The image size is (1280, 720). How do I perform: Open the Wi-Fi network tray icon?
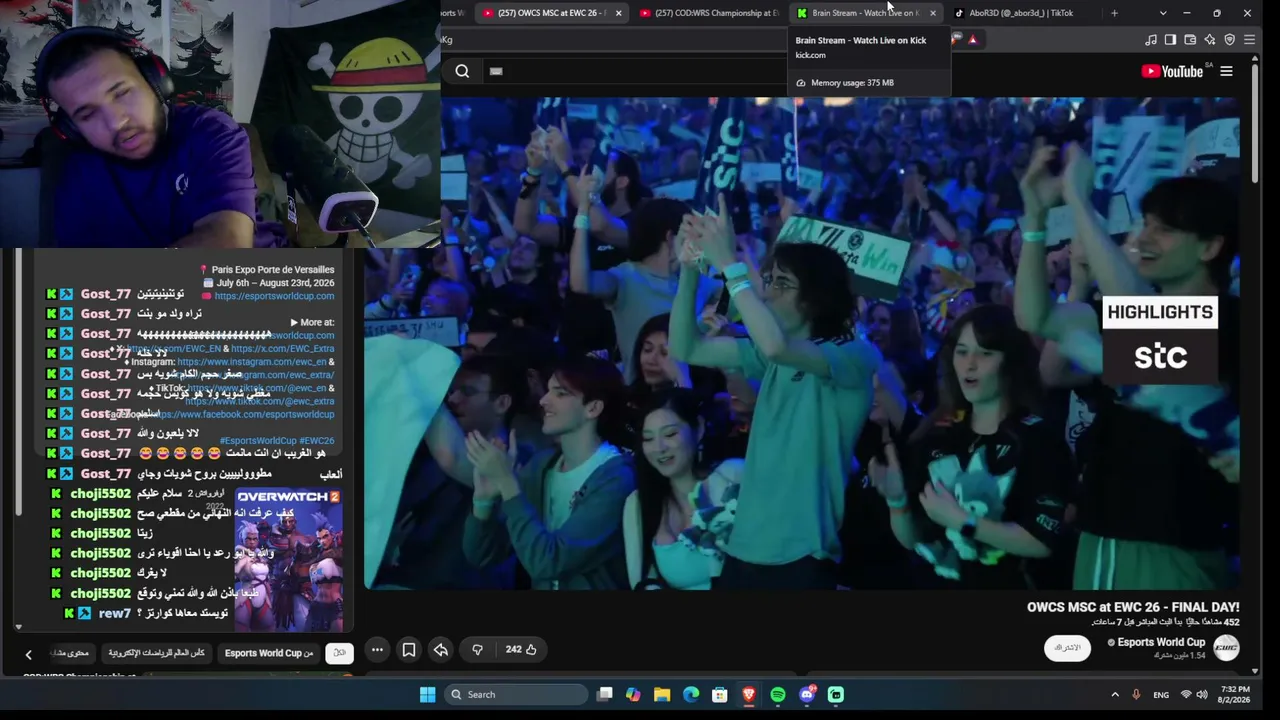[1186, 695]
